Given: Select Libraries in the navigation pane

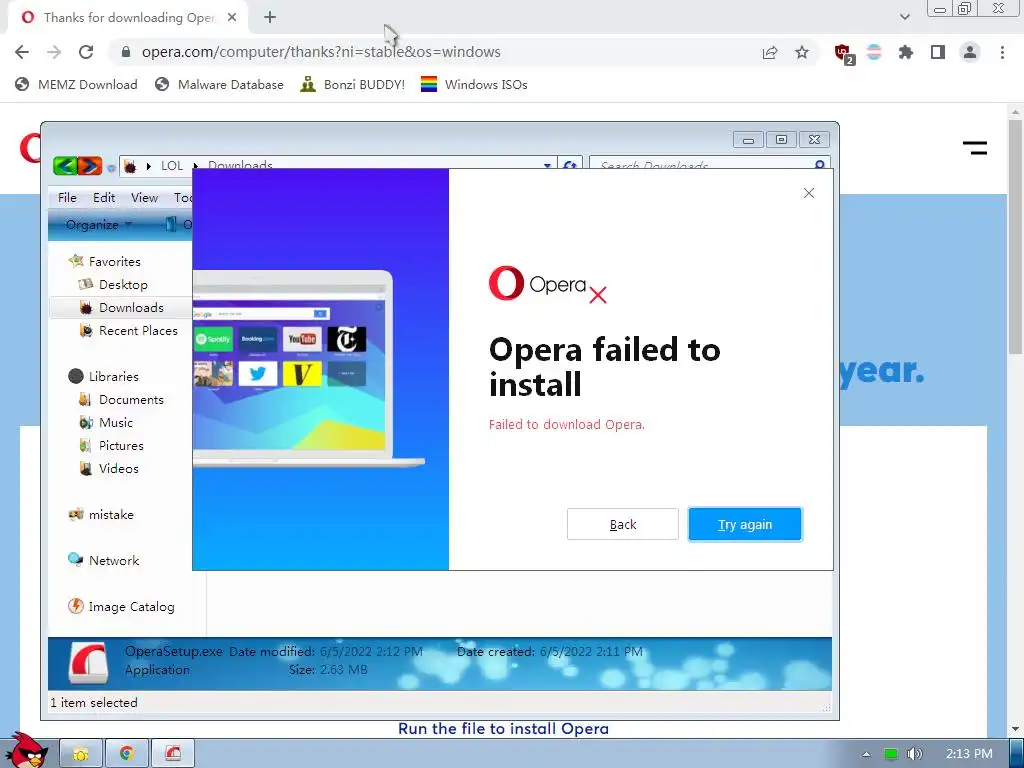Looking at the screenshot, I should (104, 376).
